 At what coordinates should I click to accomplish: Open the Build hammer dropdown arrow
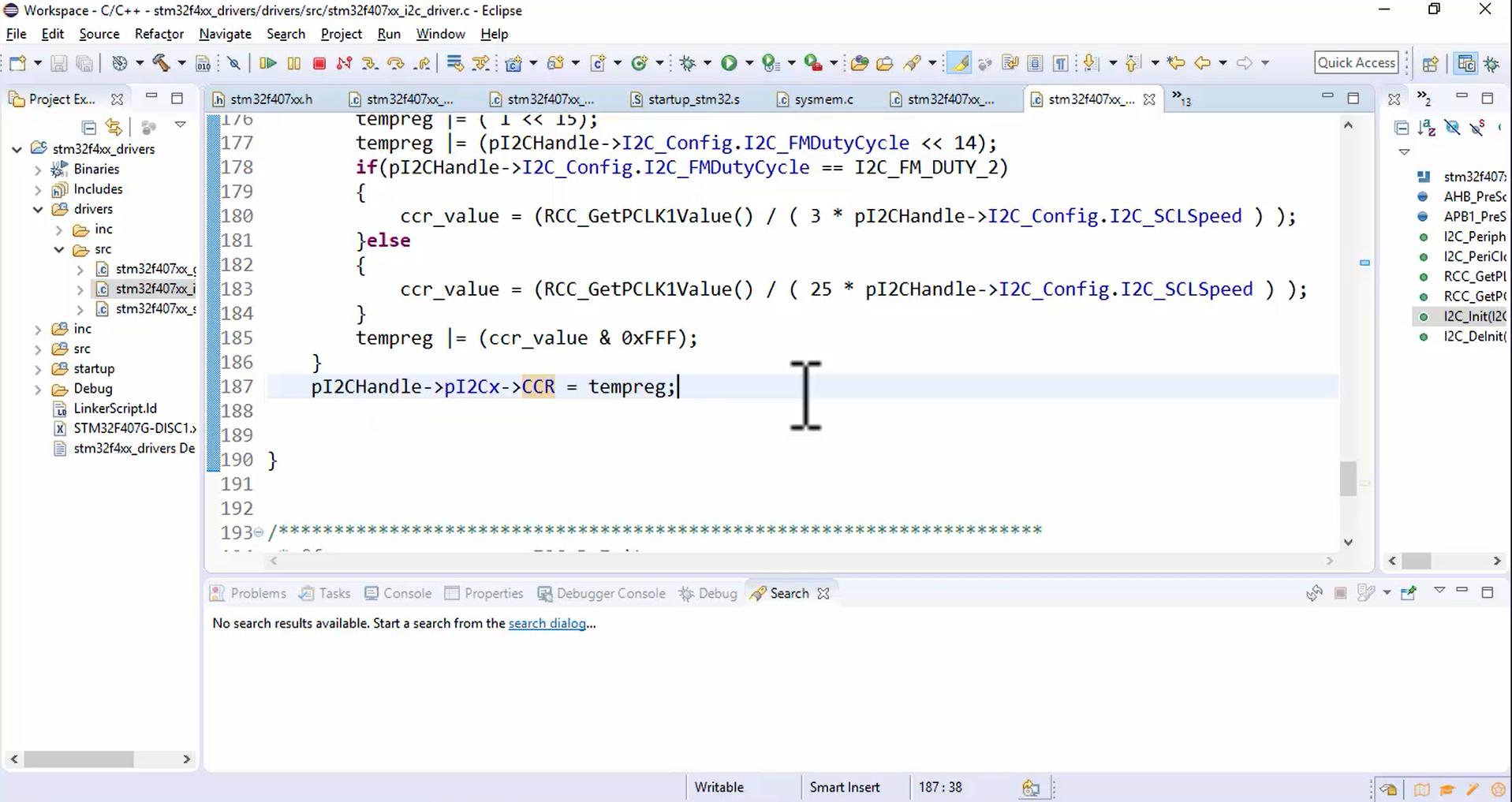tap(181, 63)
